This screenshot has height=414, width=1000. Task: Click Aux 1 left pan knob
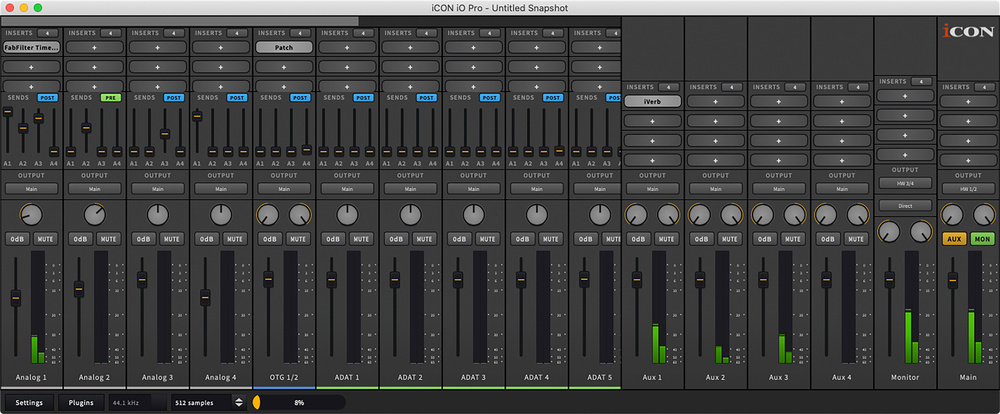coord(636,215)
